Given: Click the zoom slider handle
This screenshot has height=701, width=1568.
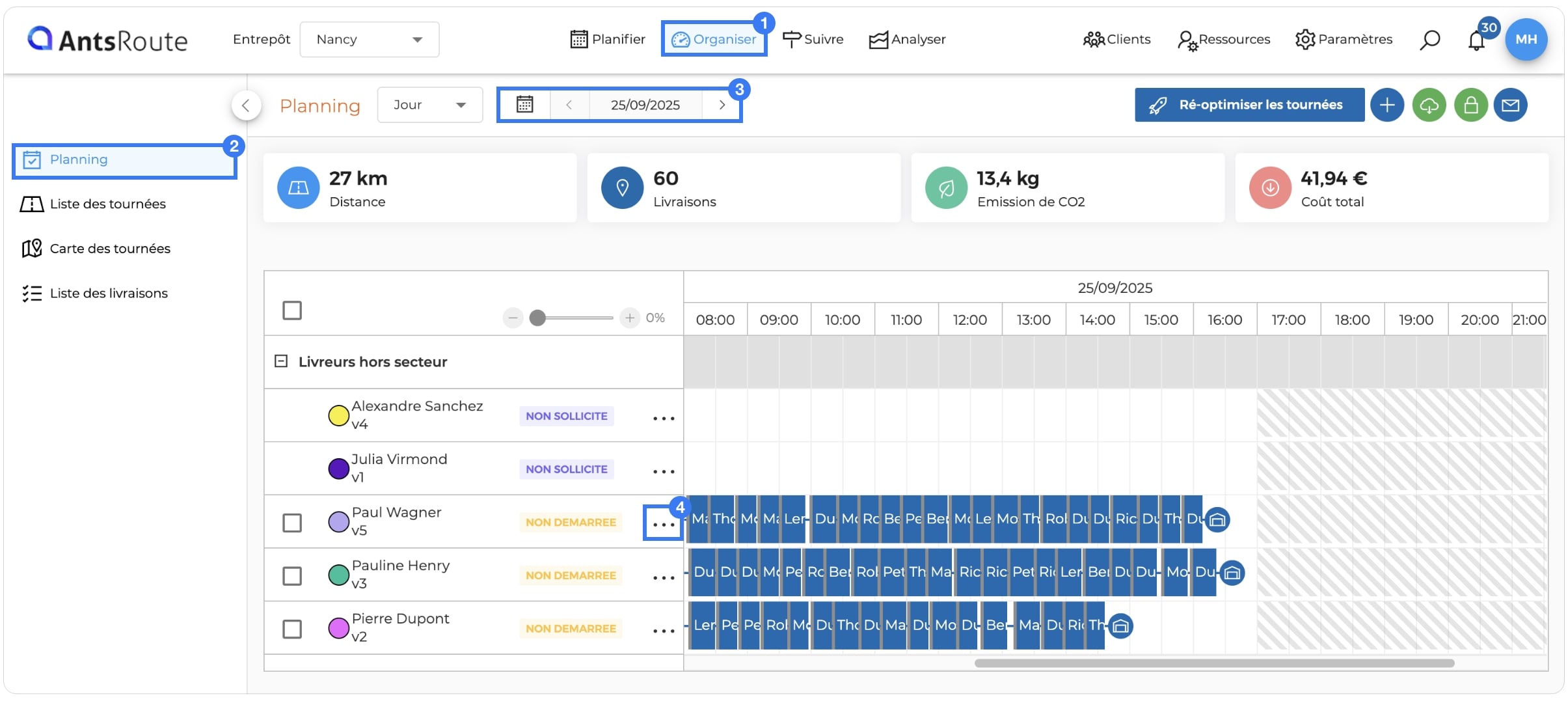Looking at the screenshot, I should [537, 318].
